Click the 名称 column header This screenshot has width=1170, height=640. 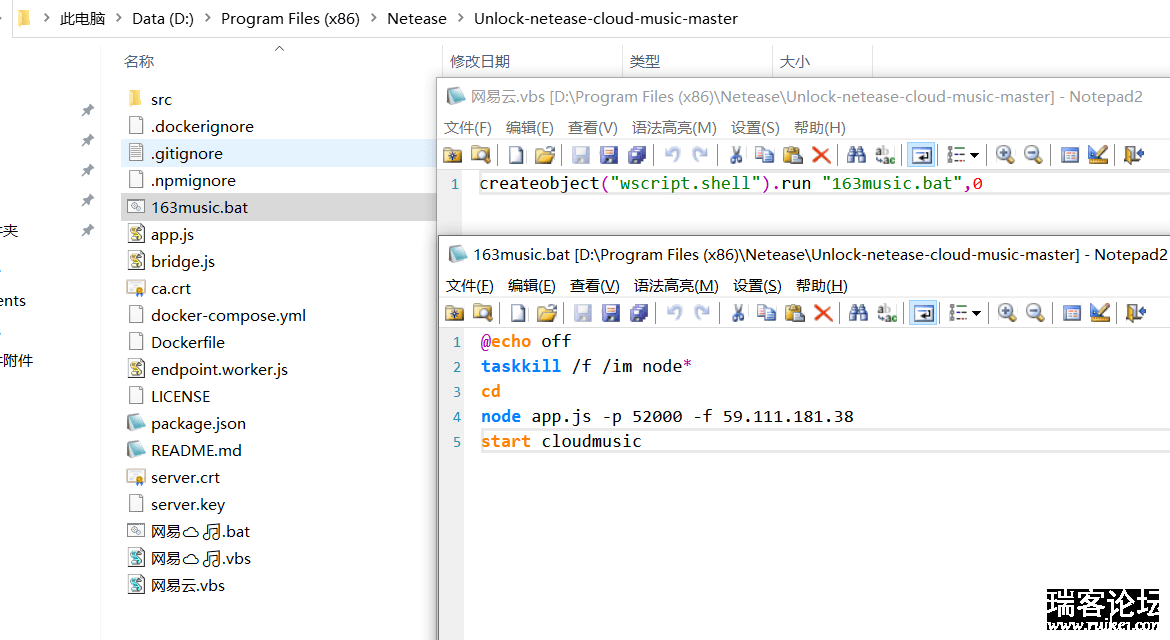pos(139,61)
